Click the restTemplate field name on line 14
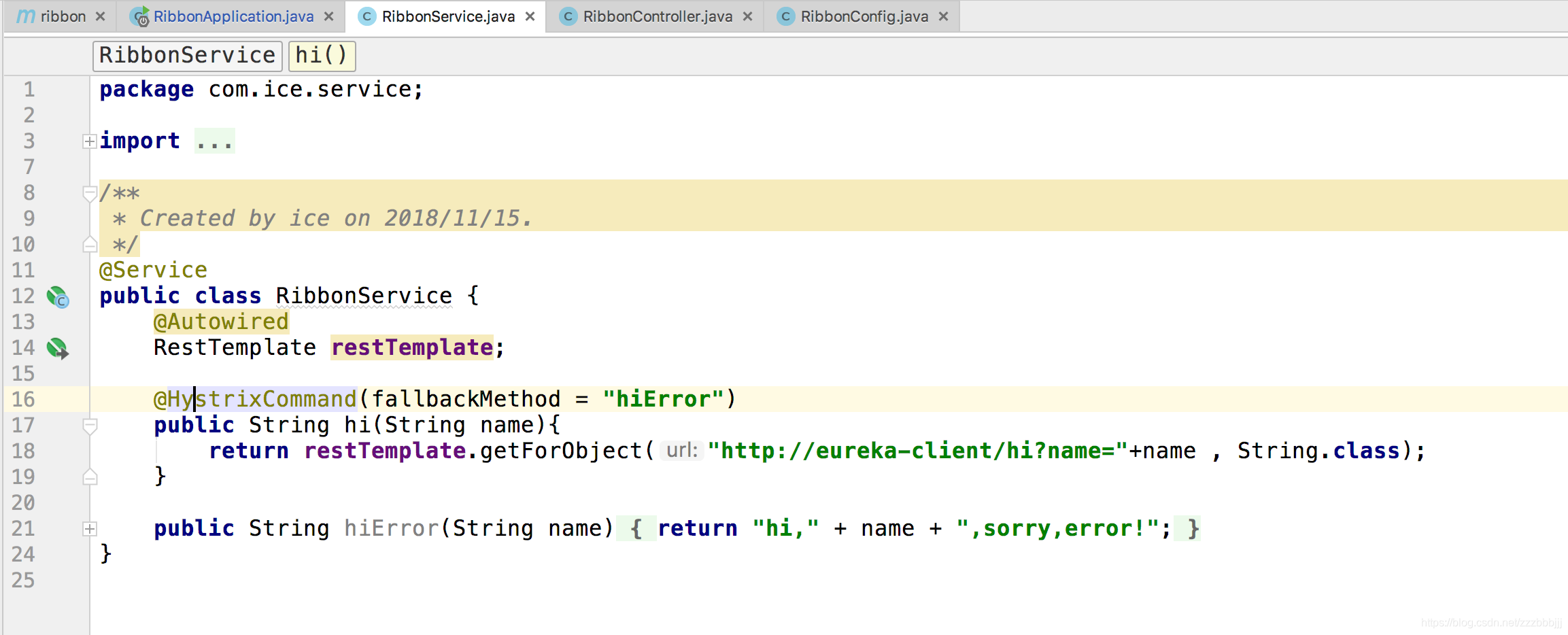The width and height of the screenshot is (1568, 635). [412, 347]
